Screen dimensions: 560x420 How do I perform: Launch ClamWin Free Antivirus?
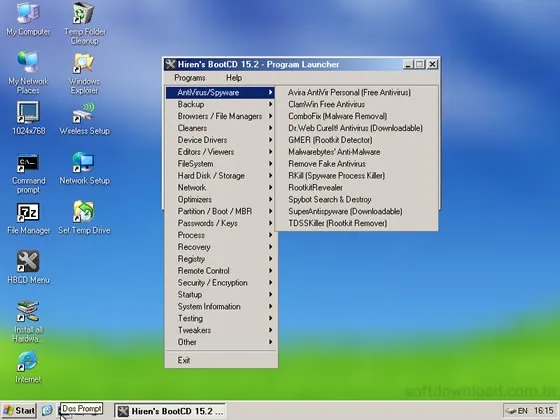356,104
